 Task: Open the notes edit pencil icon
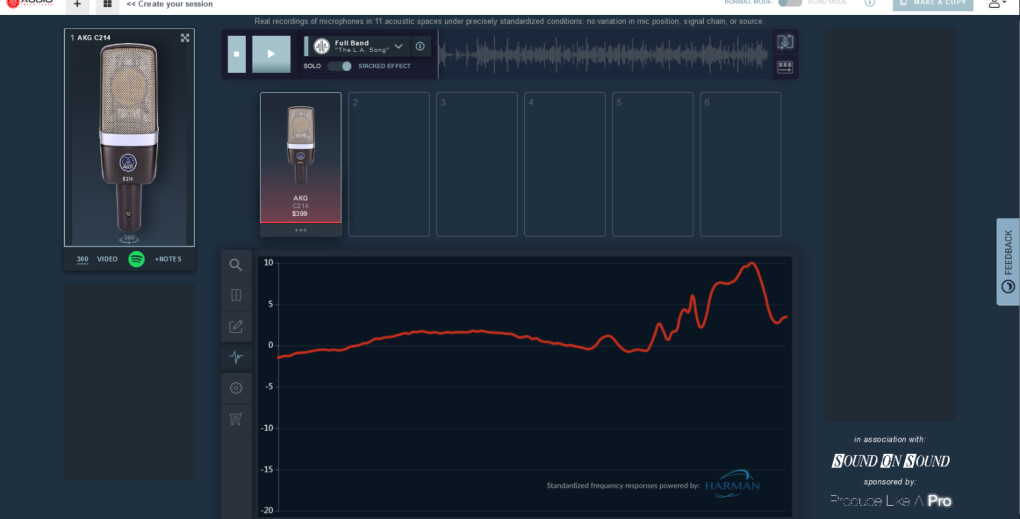tap(235, 326)
